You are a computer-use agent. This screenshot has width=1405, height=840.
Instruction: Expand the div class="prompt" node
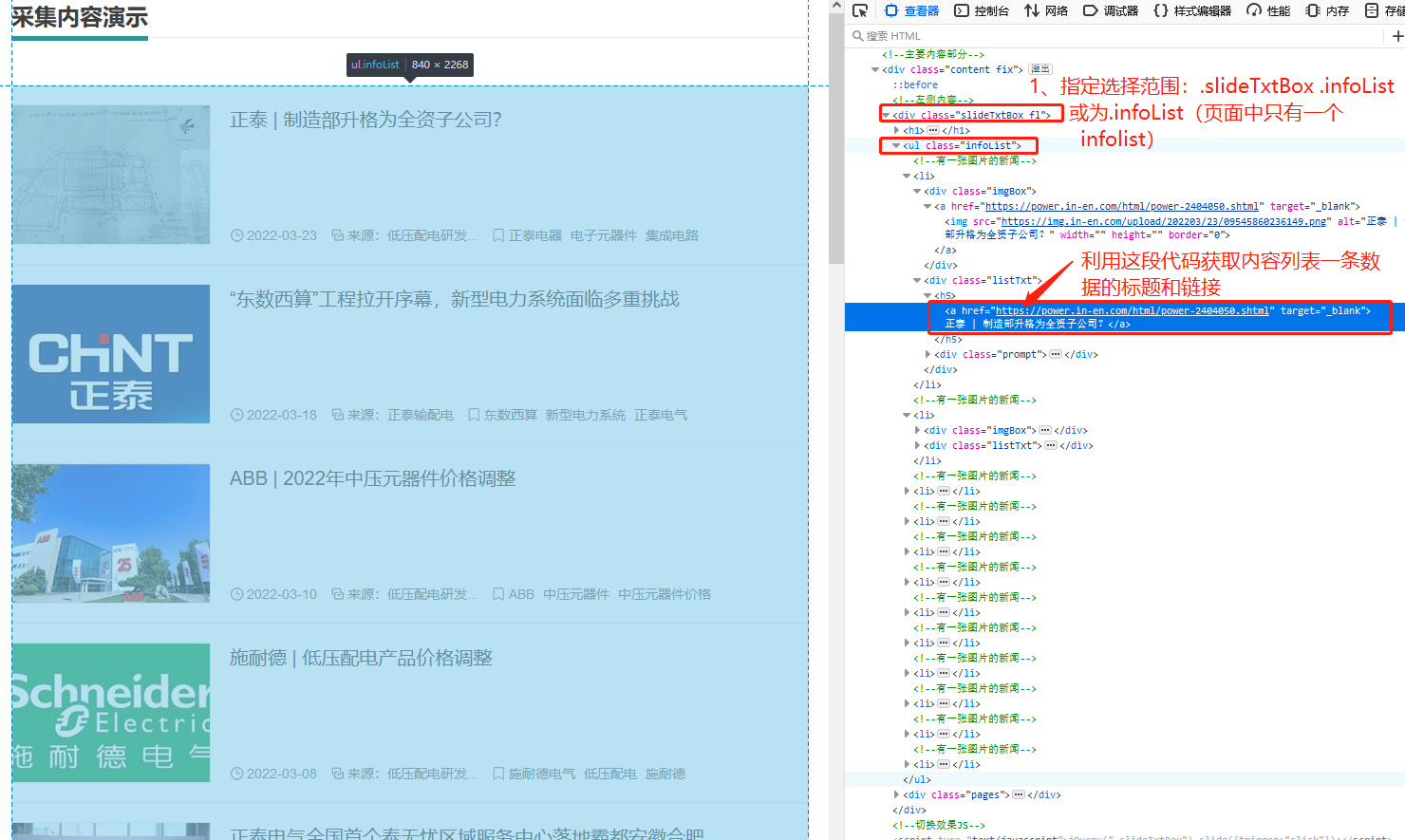pyautogui.click(x=927, y=354)
